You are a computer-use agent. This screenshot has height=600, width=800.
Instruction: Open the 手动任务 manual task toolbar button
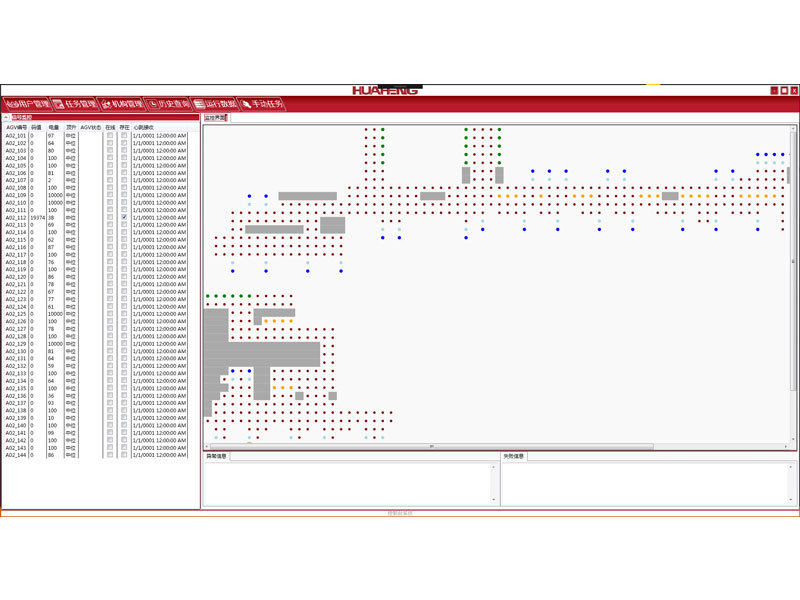pos(262,104)
